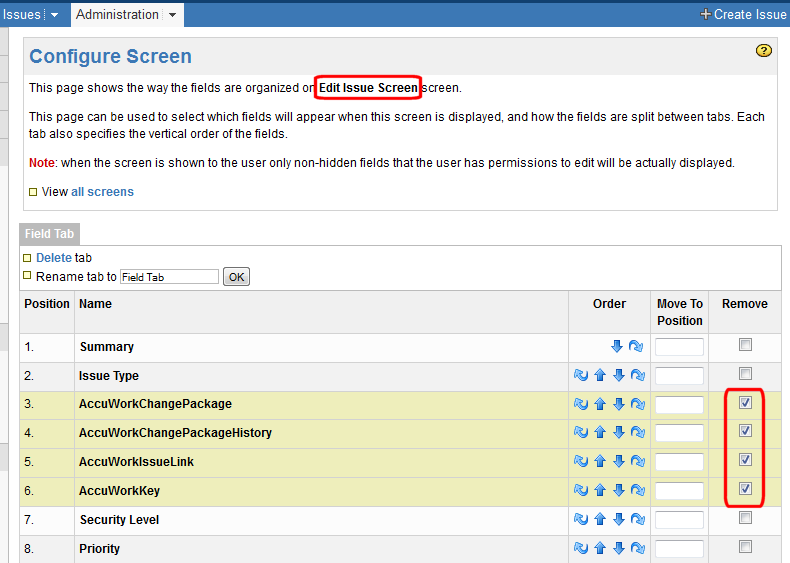The image size is (790, 563).
Task: Open the Administration dropdown arrow
Action: pyautogui.click(x=173, y=15)
